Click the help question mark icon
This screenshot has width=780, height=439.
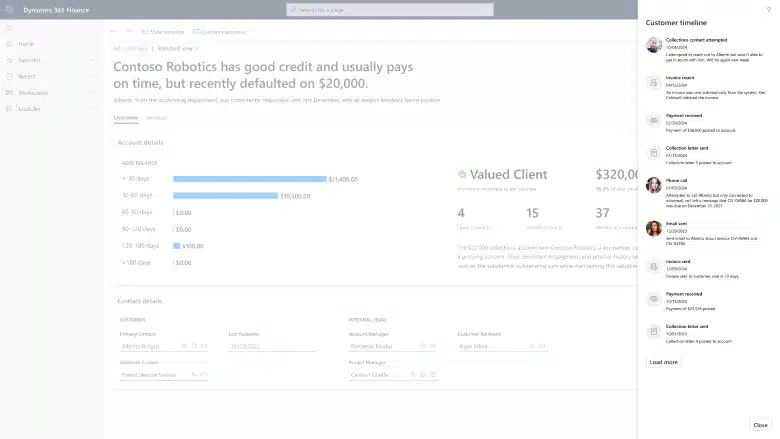[769, 9]
